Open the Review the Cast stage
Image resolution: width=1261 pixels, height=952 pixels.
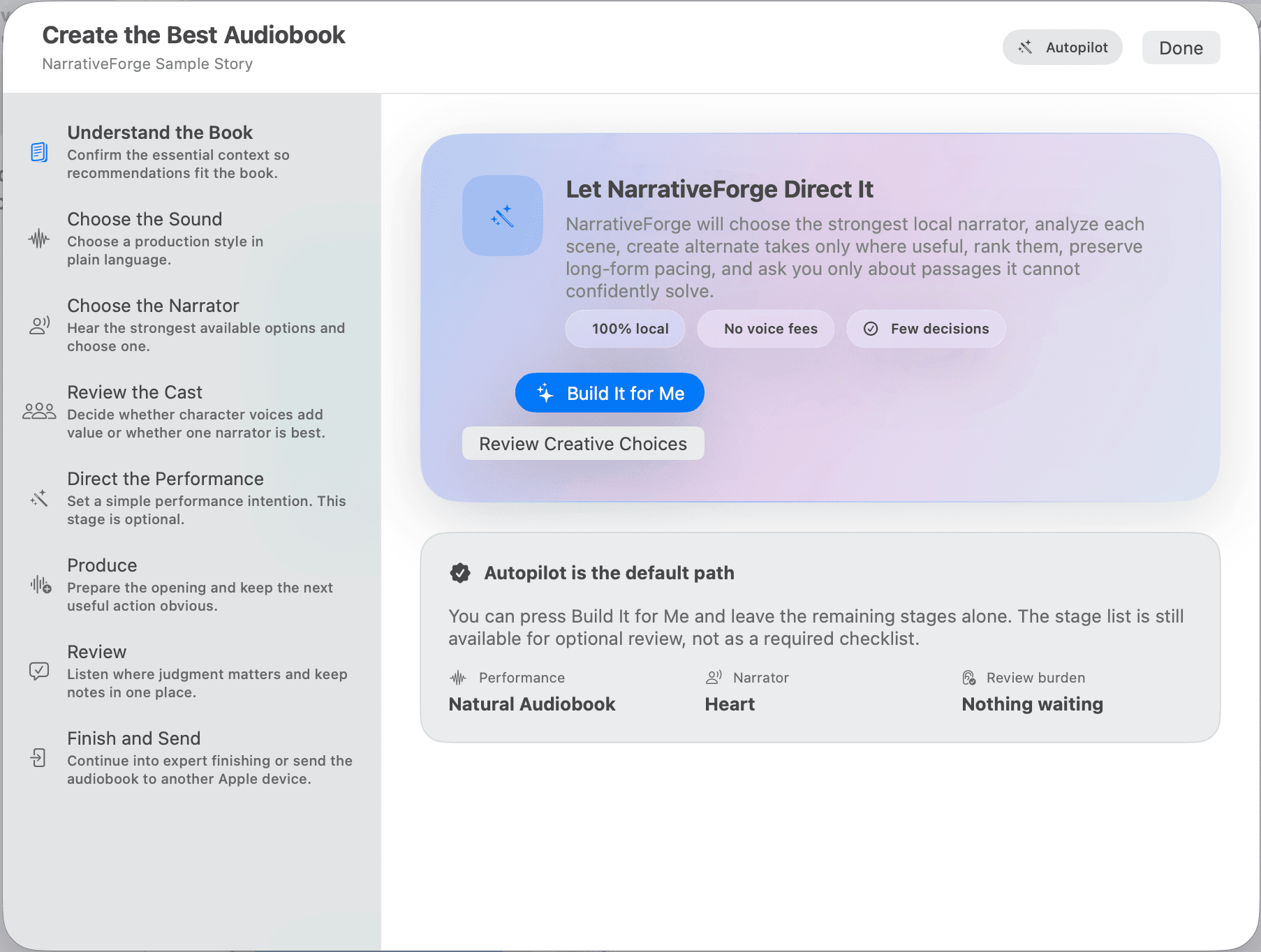pos(191,412)
